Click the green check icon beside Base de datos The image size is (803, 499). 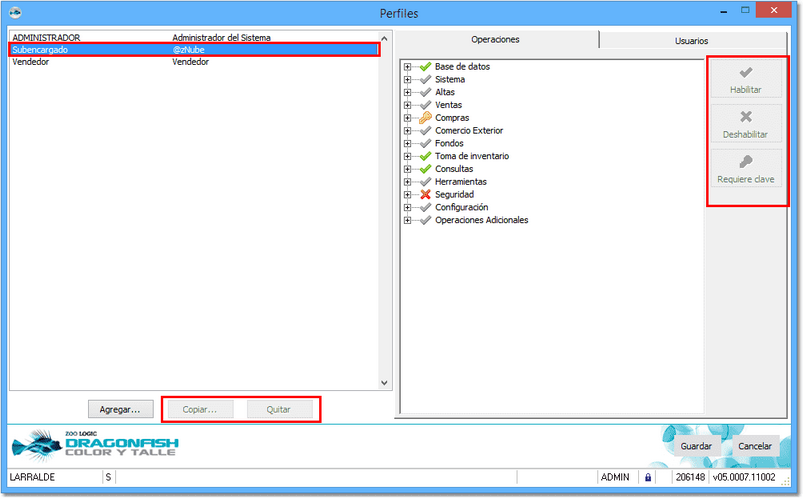tap(425, 67)
